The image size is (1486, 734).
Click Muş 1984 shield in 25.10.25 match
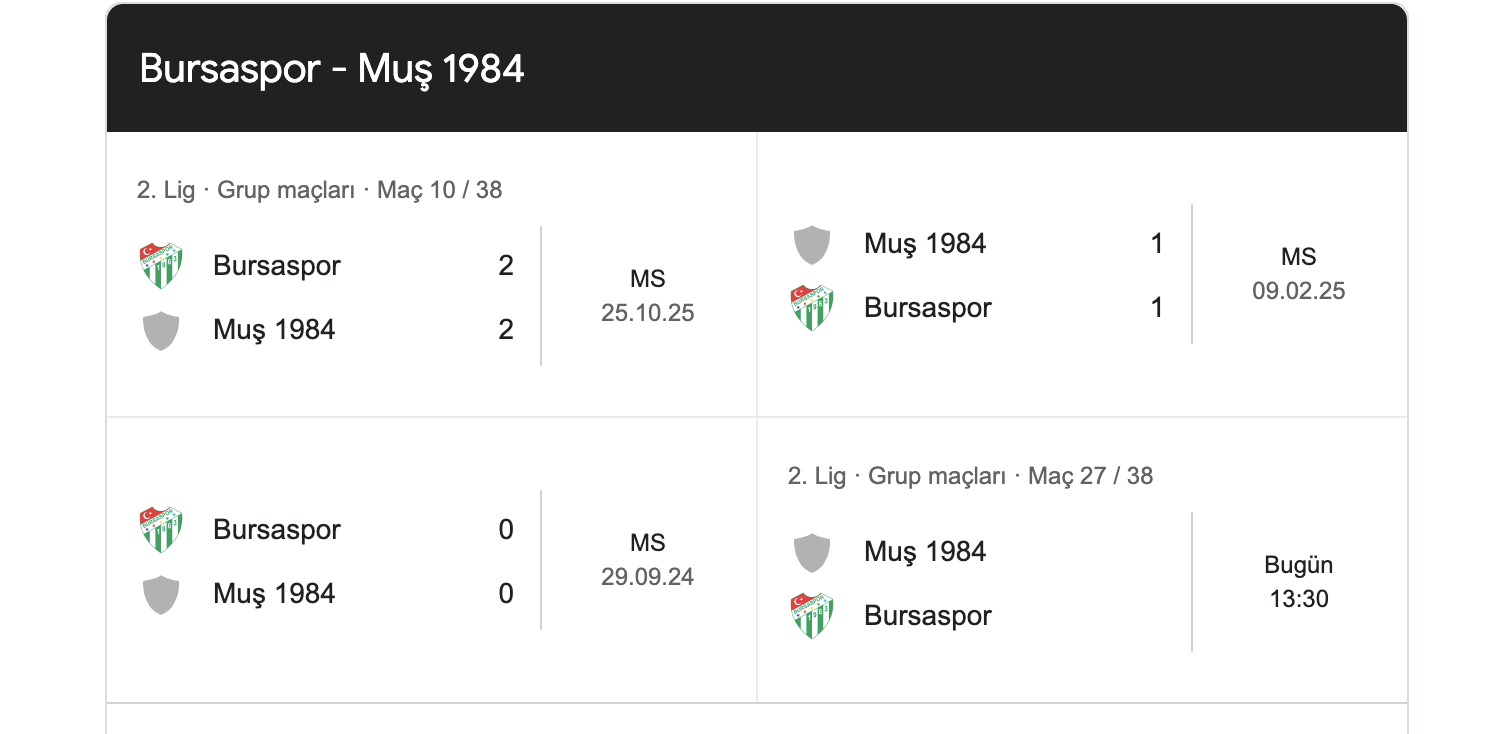point(160,331)
